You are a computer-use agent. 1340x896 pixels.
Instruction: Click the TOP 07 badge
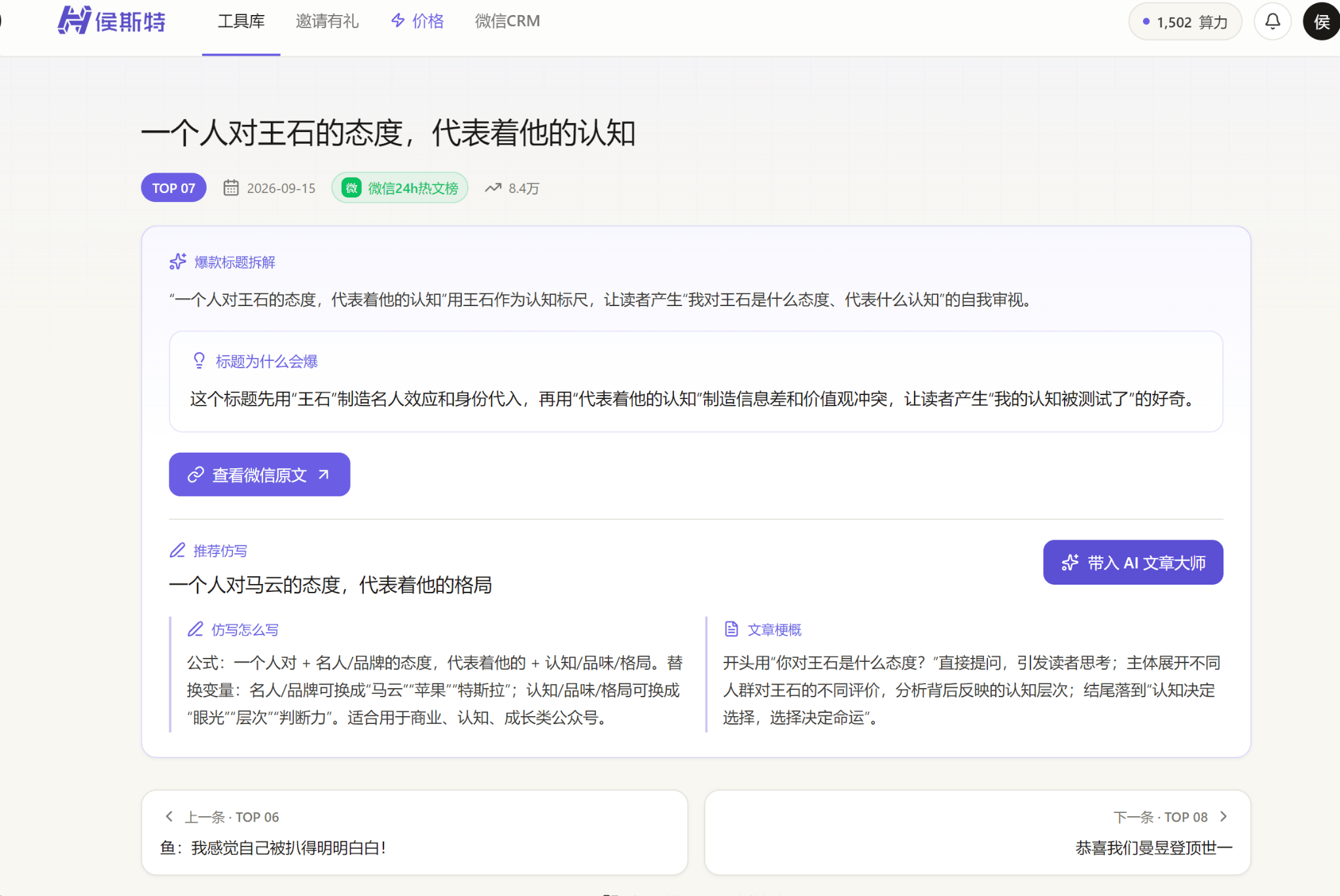[173, 188]
